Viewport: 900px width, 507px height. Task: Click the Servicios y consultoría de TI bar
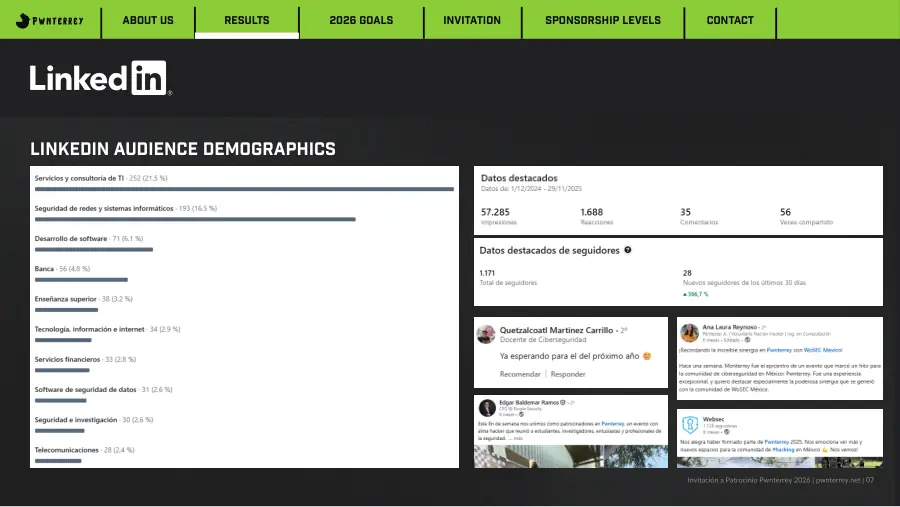(x=244, y=189)
